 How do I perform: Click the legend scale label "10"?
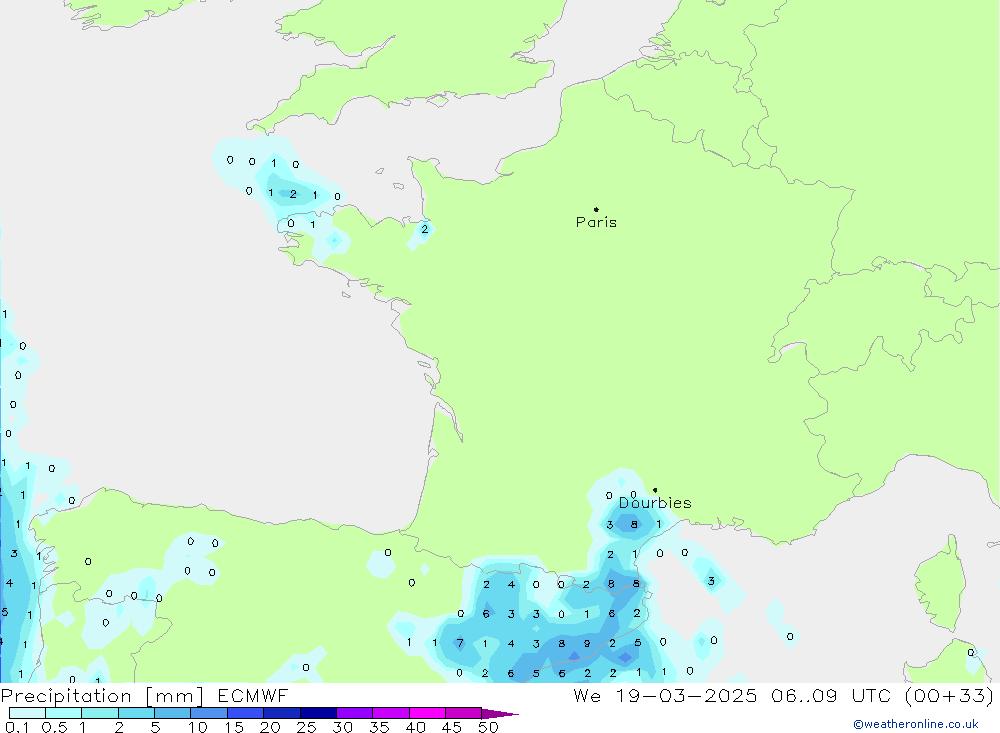[198, 727]
